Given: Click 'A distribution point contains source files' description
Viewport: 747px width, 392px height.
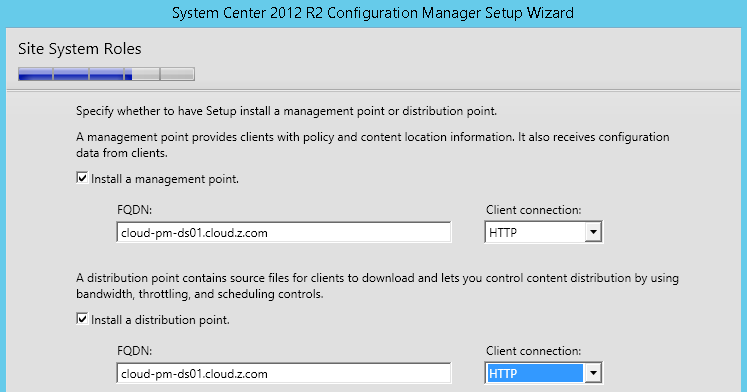Looking at the screenshot, I should [x=377, y=286].
